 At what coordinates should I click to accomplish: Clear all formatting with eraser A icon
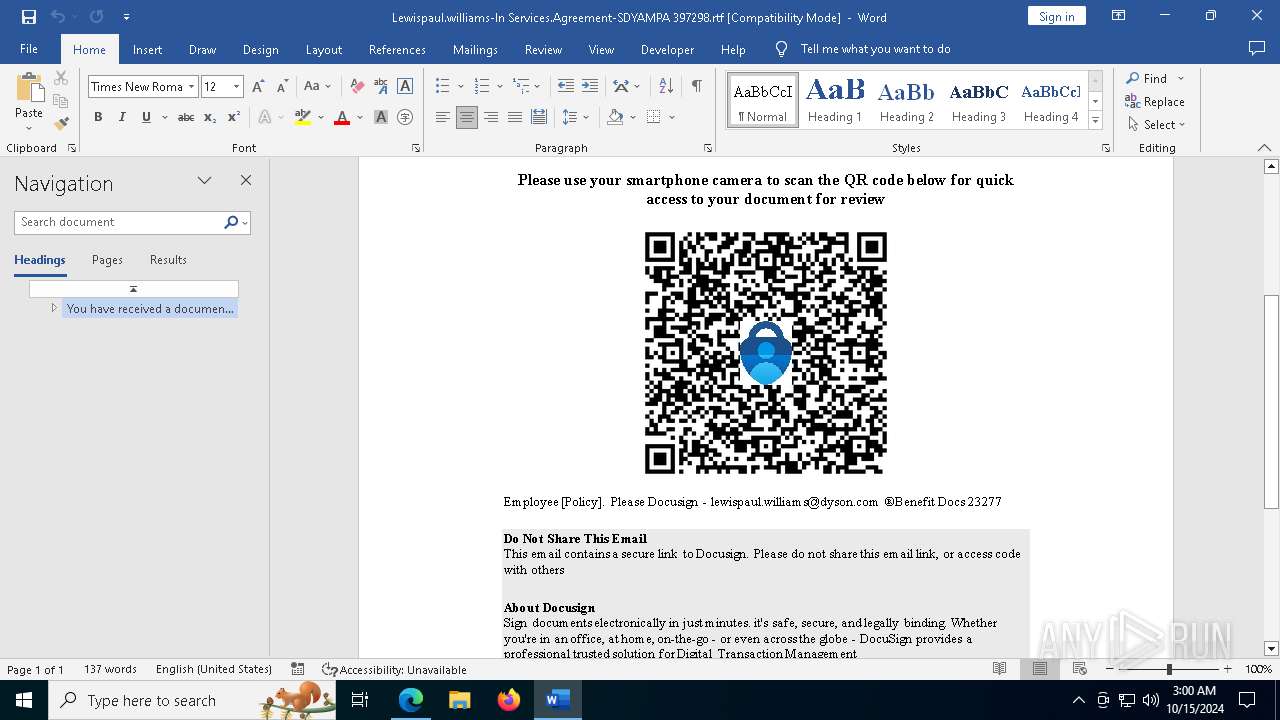[x=357, y=86]
